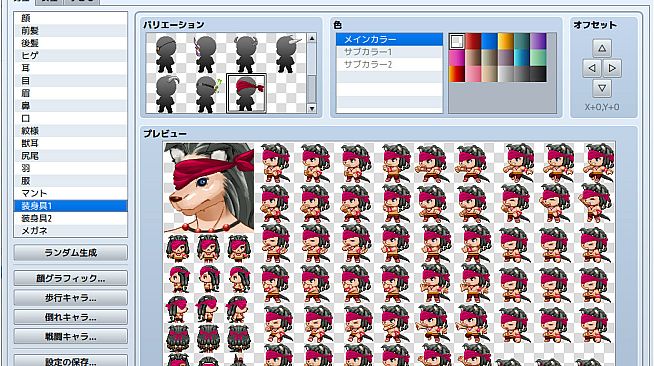Pick the mint green color swatch
Viewport: 654px width, 366px height.
point(538,58)
